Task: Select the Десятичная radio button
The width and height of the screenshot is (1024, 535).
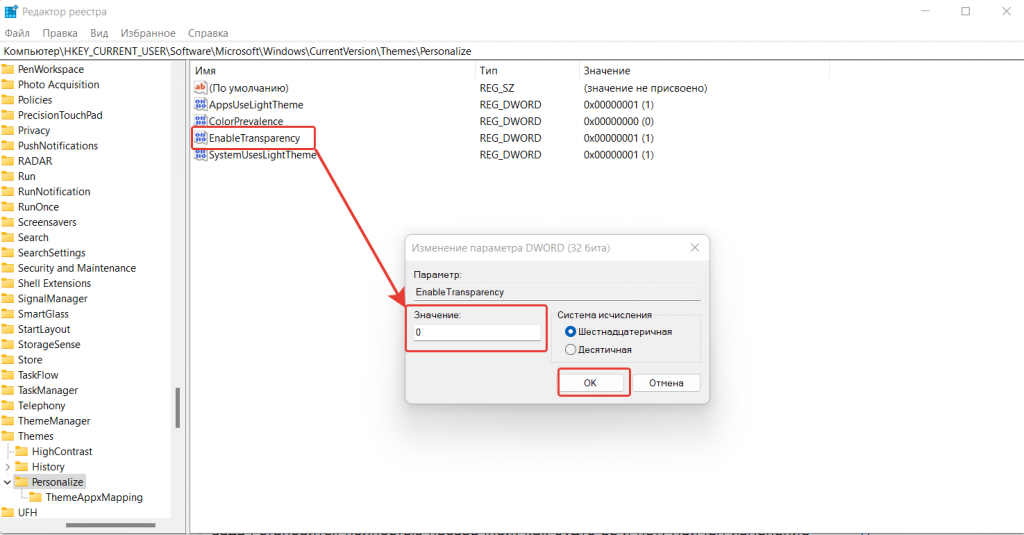Action: pyautogui.click(x=571, y=350)
